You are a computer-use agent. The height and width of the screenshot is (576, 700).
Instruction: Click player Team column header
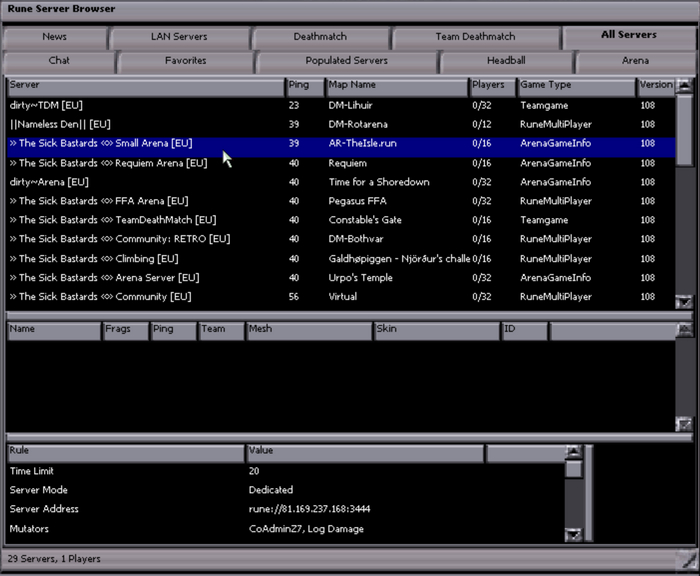pyautogui.click(x=221, y=331)
